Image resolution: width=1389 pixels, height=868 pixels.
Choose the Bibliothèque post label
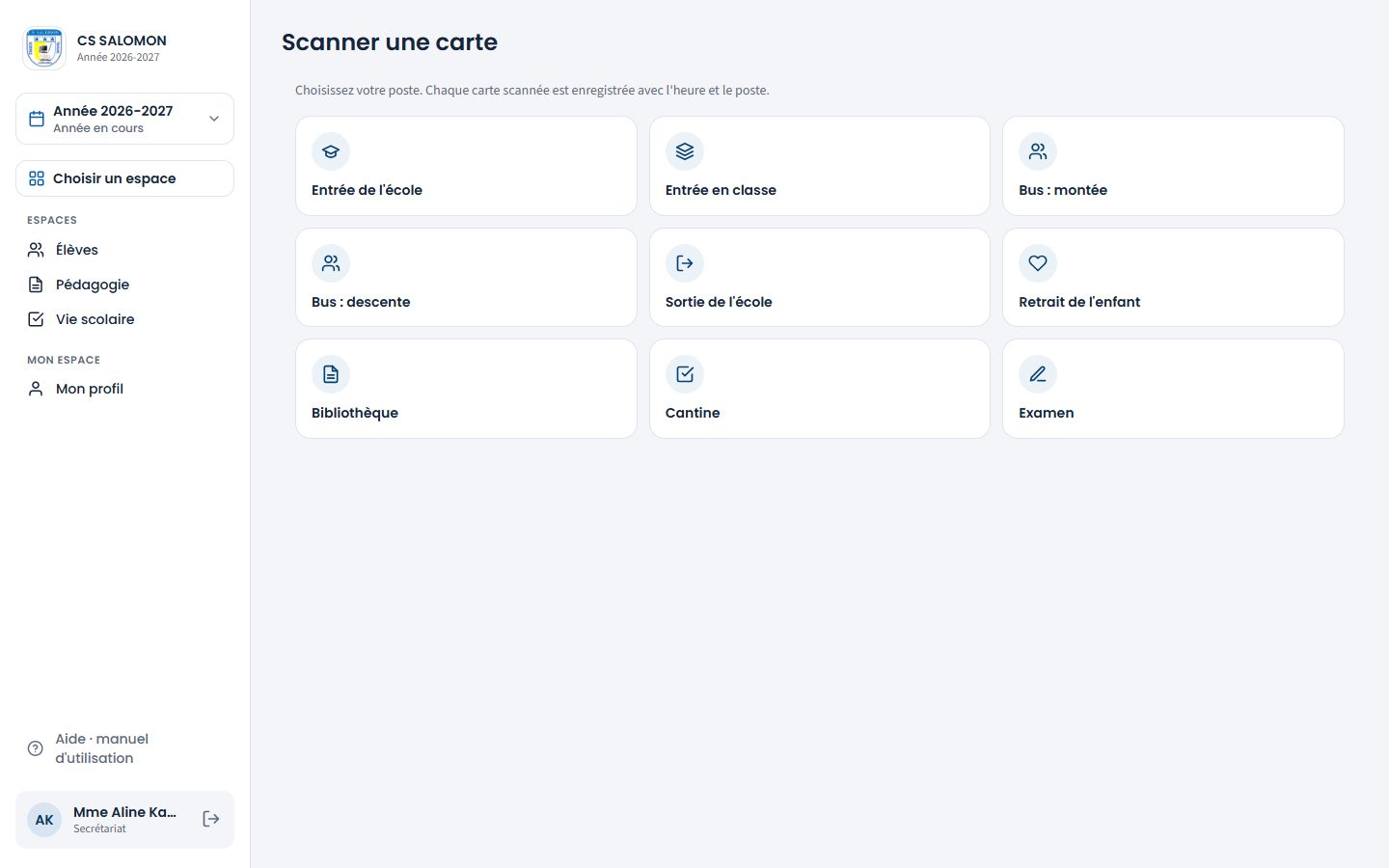(355, 413)
